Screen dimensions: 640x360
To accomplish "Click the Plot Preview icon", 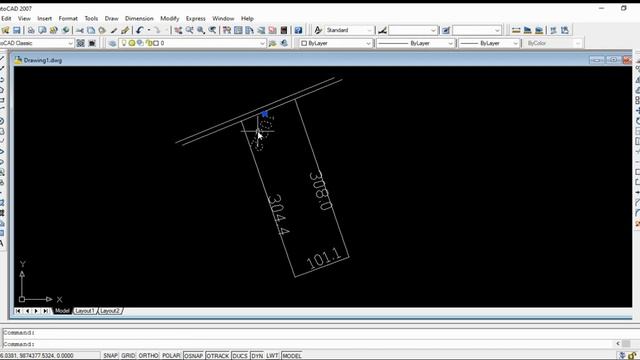I will click(x=42, y=30).
